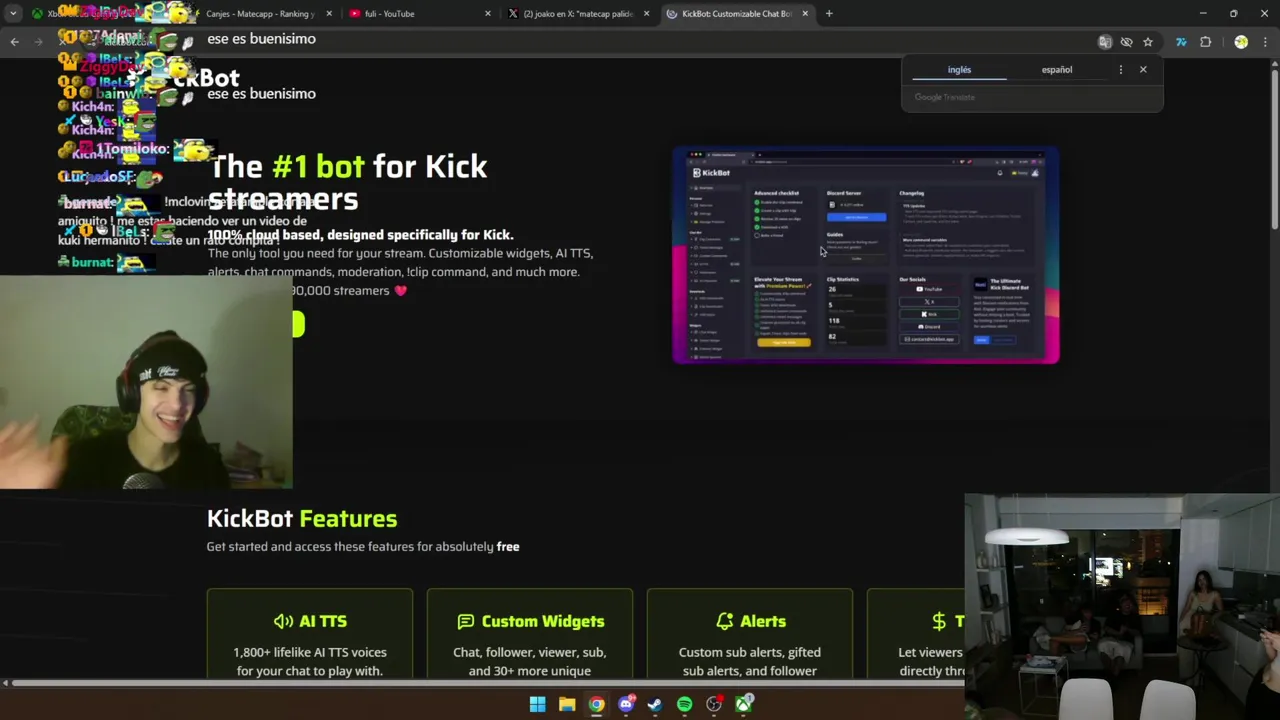Click the Google Translate icon in address bar
1280x720 pixels.
[1105, 42]
